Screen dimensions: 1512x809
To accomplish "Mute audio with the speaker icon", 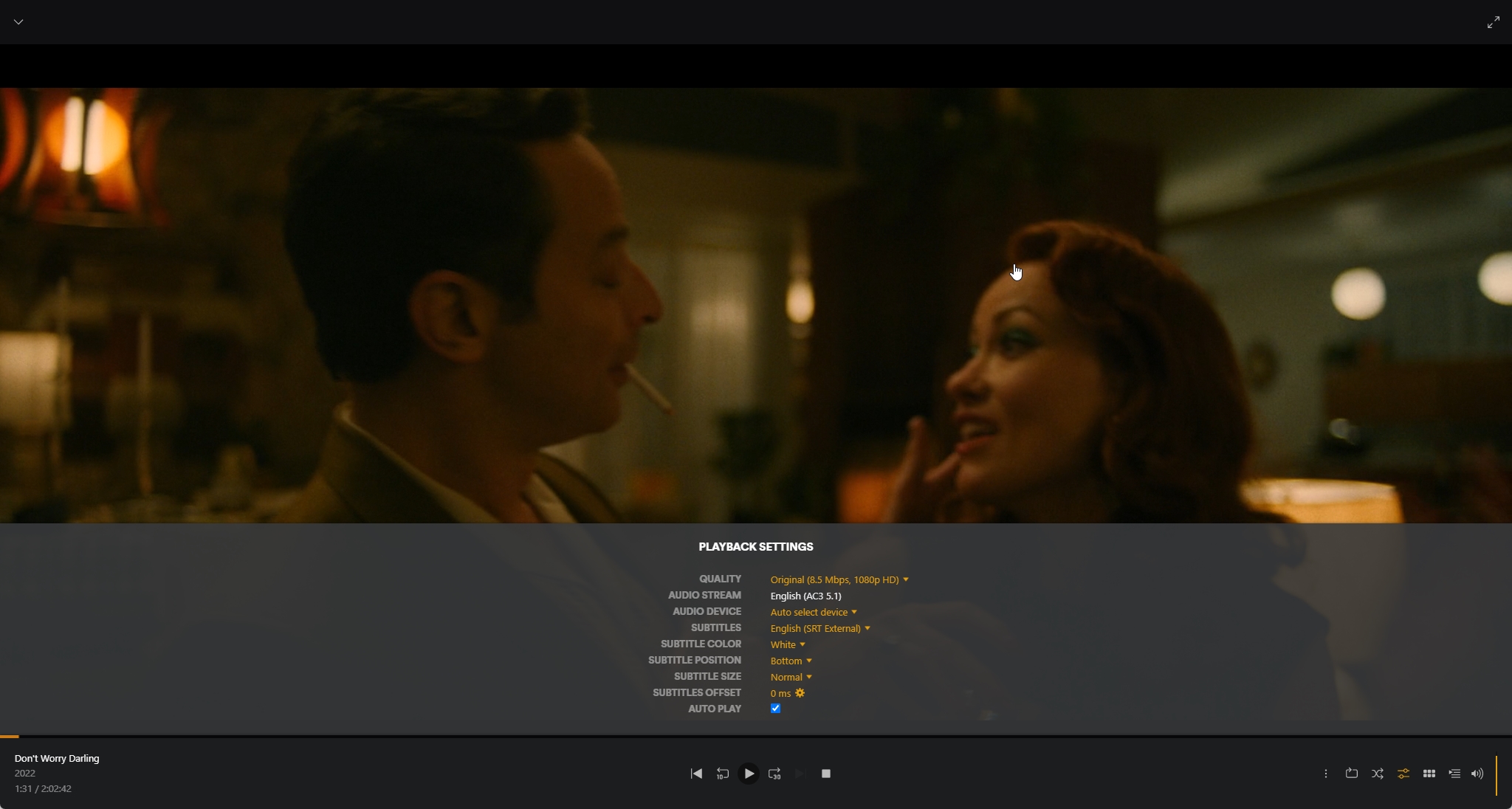I will (x=1477, y=774).
